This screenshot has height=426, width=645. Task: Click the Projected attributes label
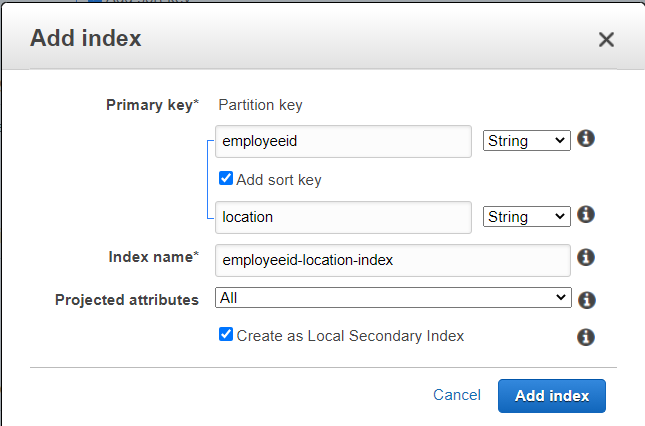pyautogui.click(x=127, y=299)
